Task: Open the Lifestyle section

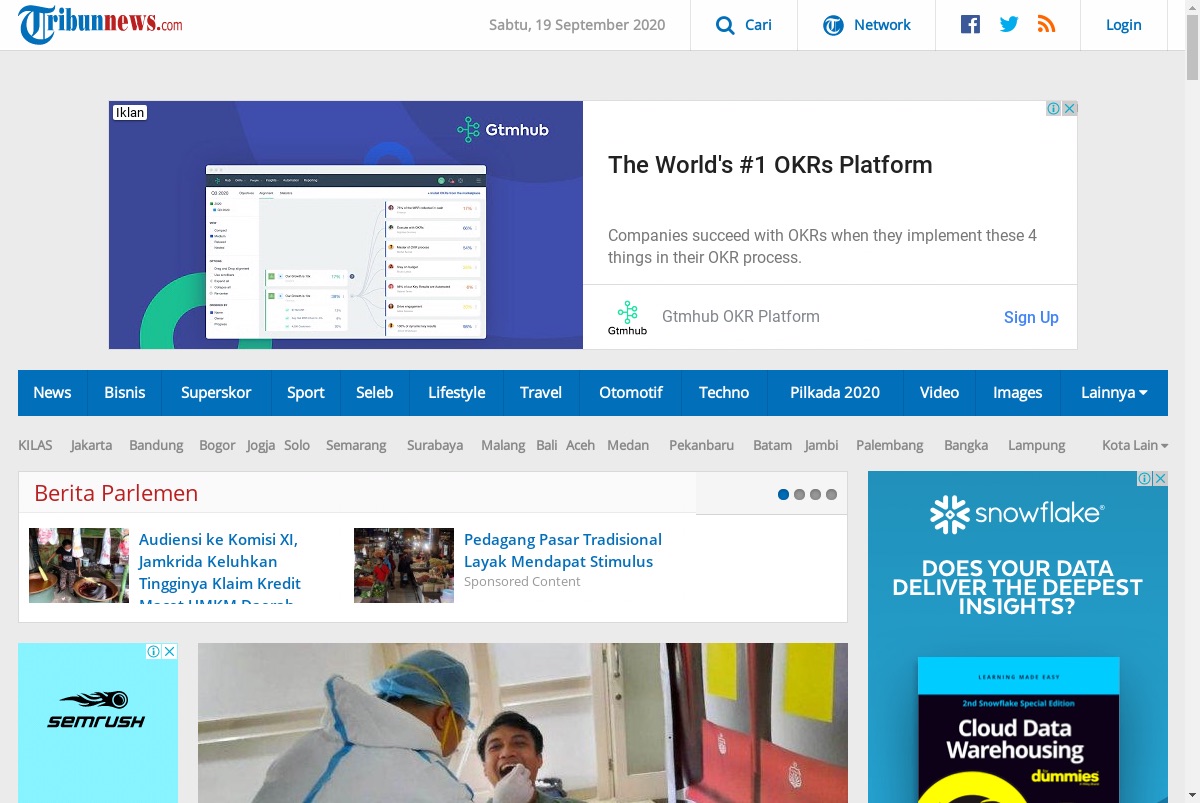Action: tap(457, 393)
